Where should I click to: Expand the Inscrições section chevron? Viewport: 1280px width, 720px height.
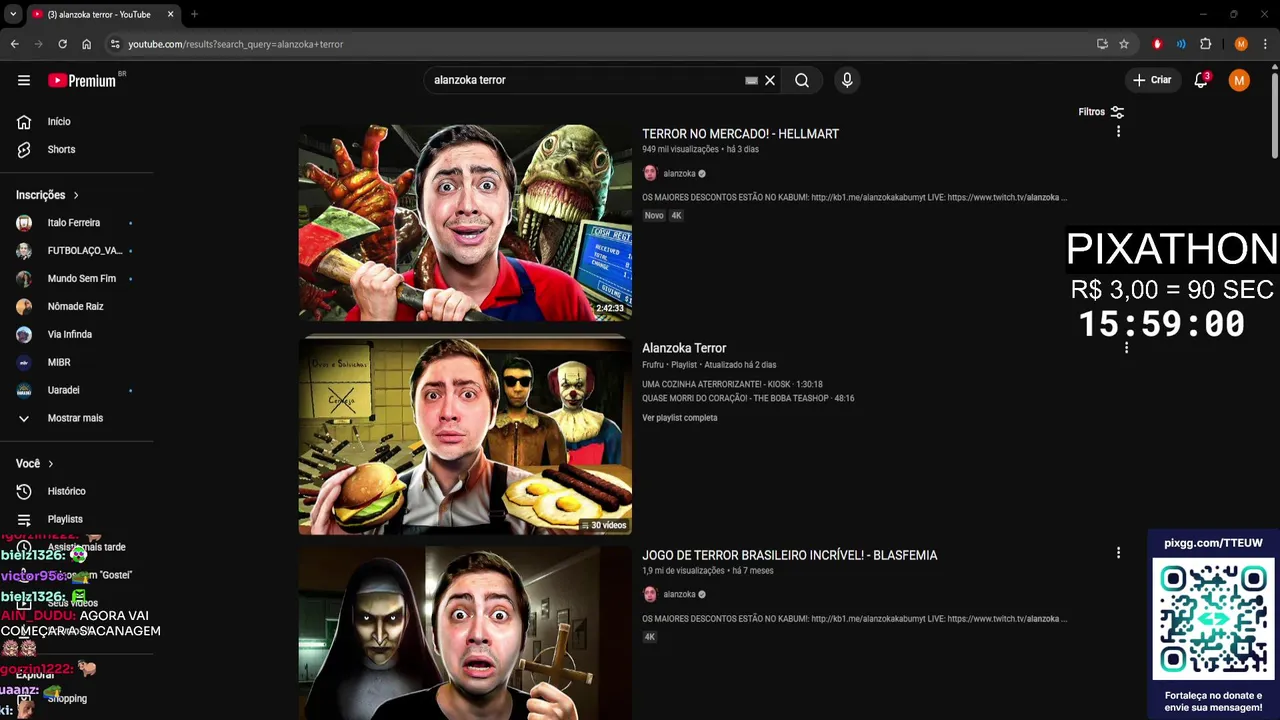[75, 195]
